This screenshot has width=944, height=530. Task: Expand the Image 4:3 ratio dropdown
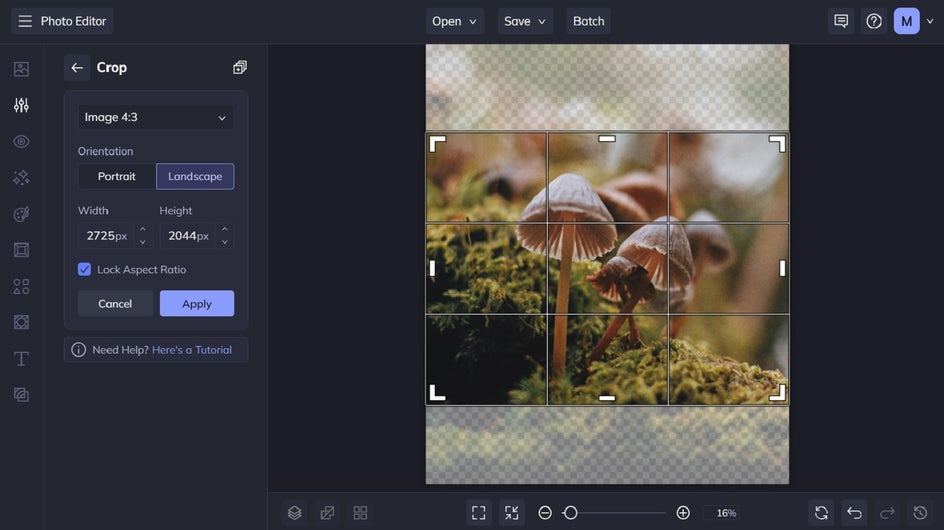(156, 118)
